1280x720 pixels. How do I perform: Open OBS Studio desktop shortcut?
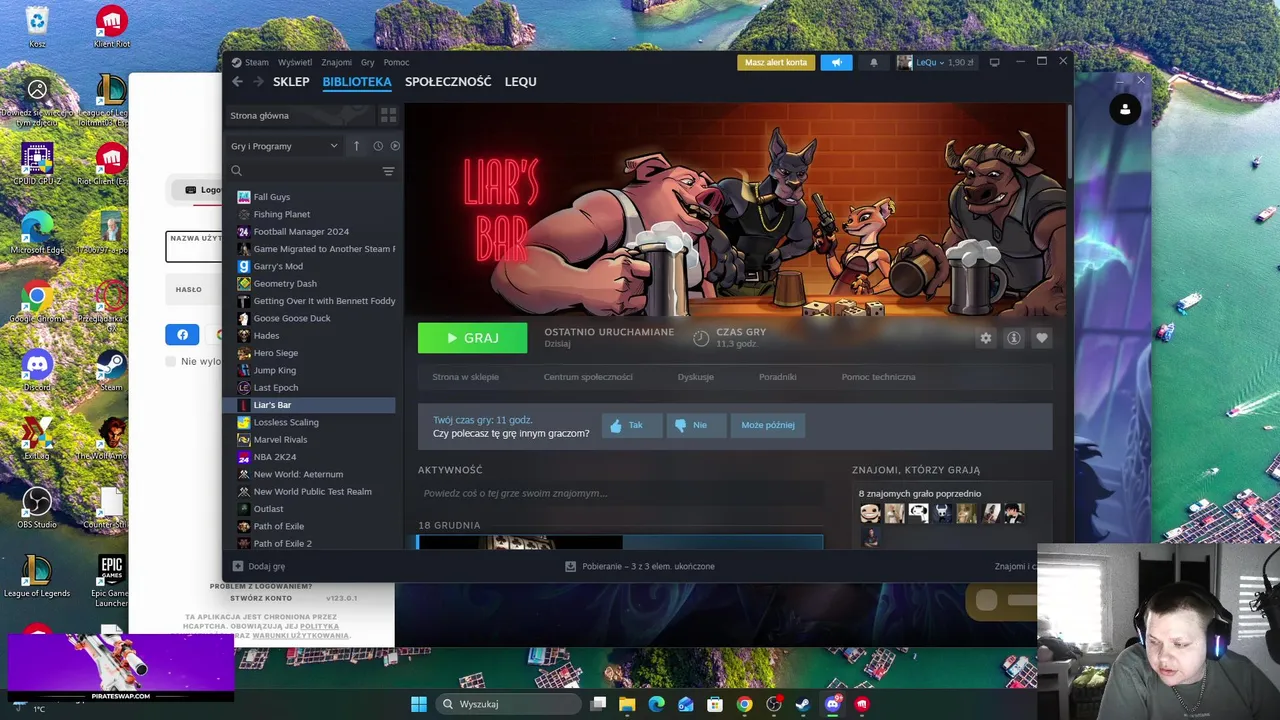click(37, 507)
